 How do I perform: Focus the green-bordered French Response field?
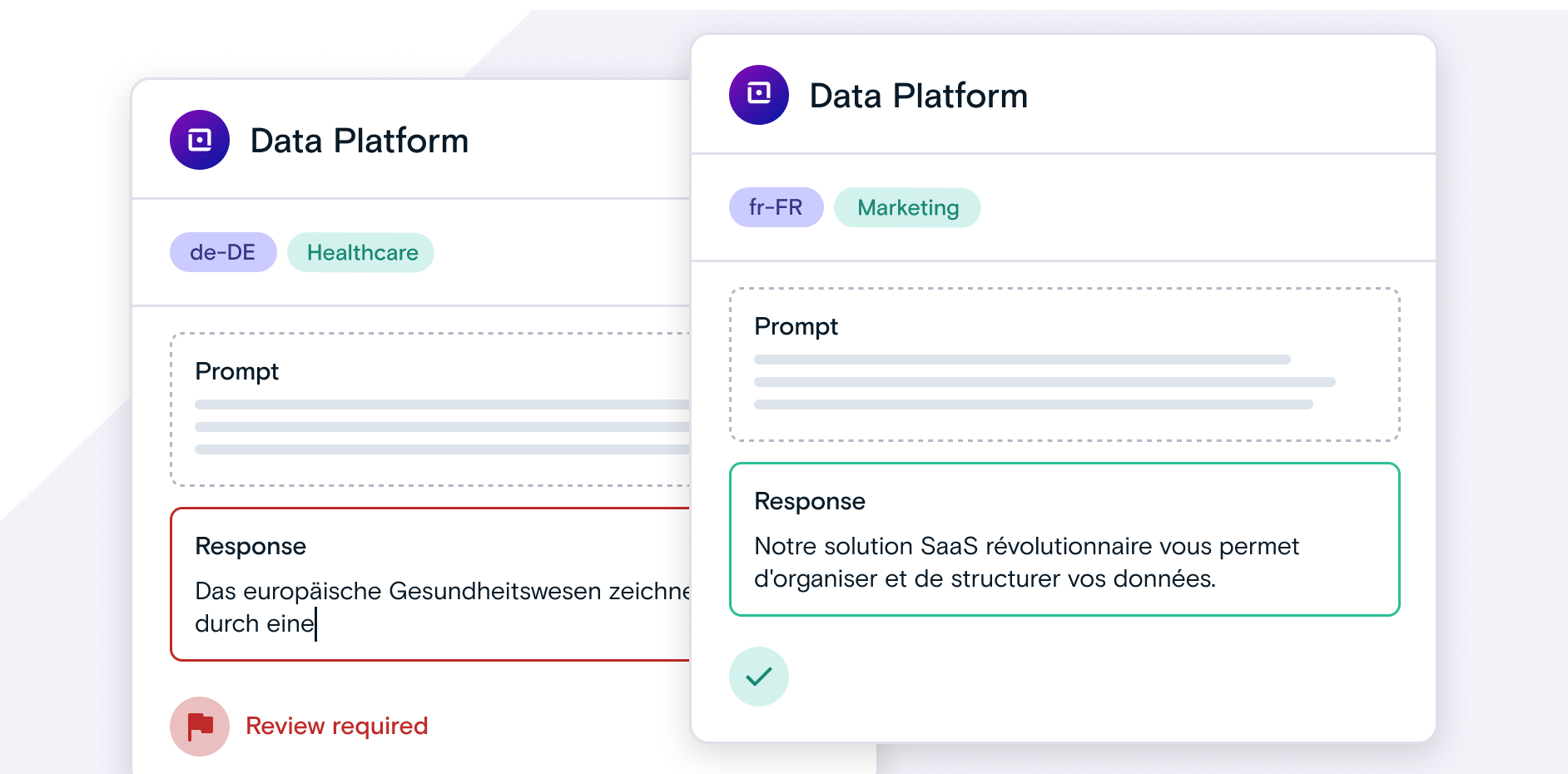pyautogui.click(x=1064, y=539)
